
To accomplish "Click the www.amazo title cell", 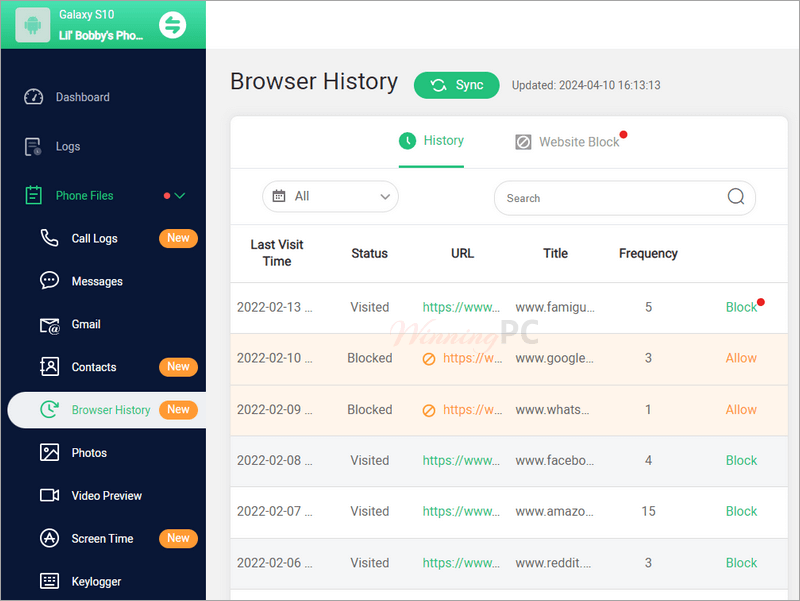I will (555, 511).
